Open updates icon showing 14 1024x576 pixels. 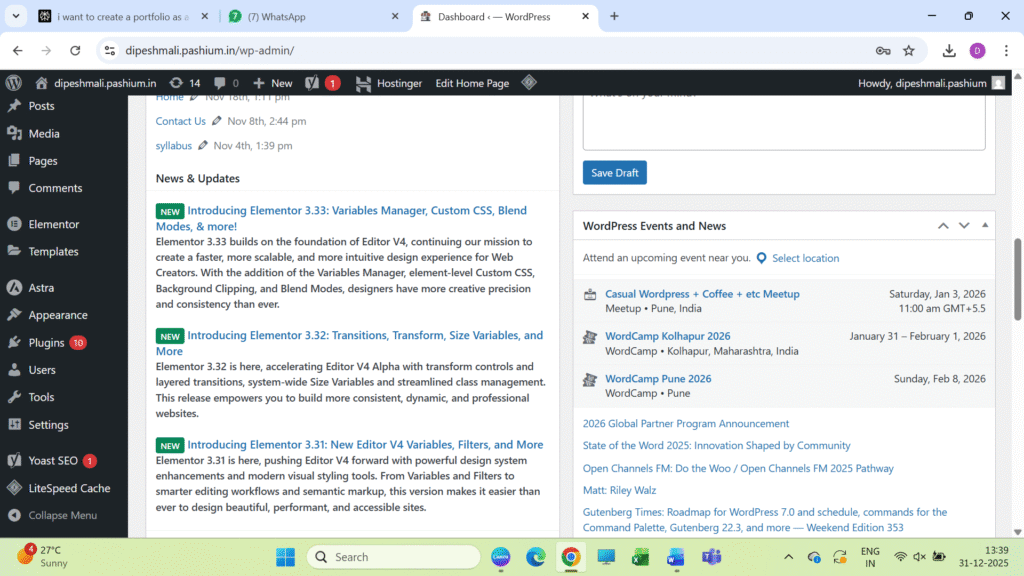click(x=185, y=83)
